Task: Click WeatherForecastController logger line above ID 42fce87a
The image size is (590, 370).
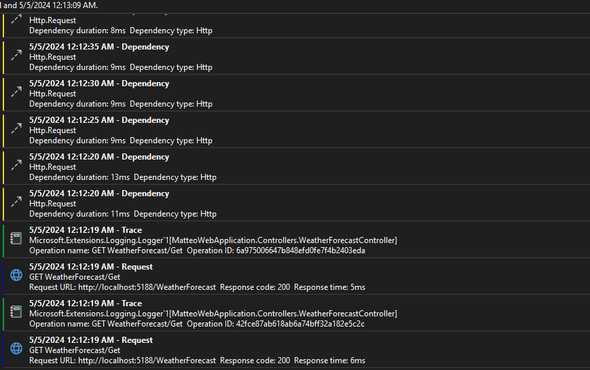Action: [213, 314]
